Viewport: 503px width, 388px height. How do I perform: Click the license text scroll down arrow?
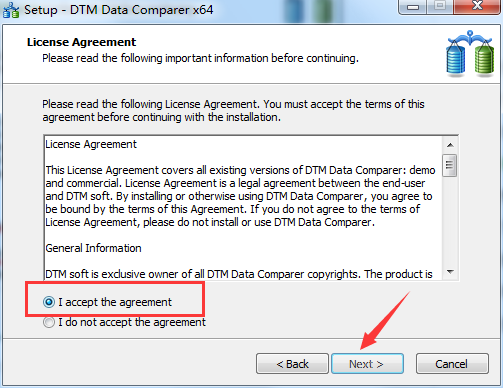tap(450, 272)
